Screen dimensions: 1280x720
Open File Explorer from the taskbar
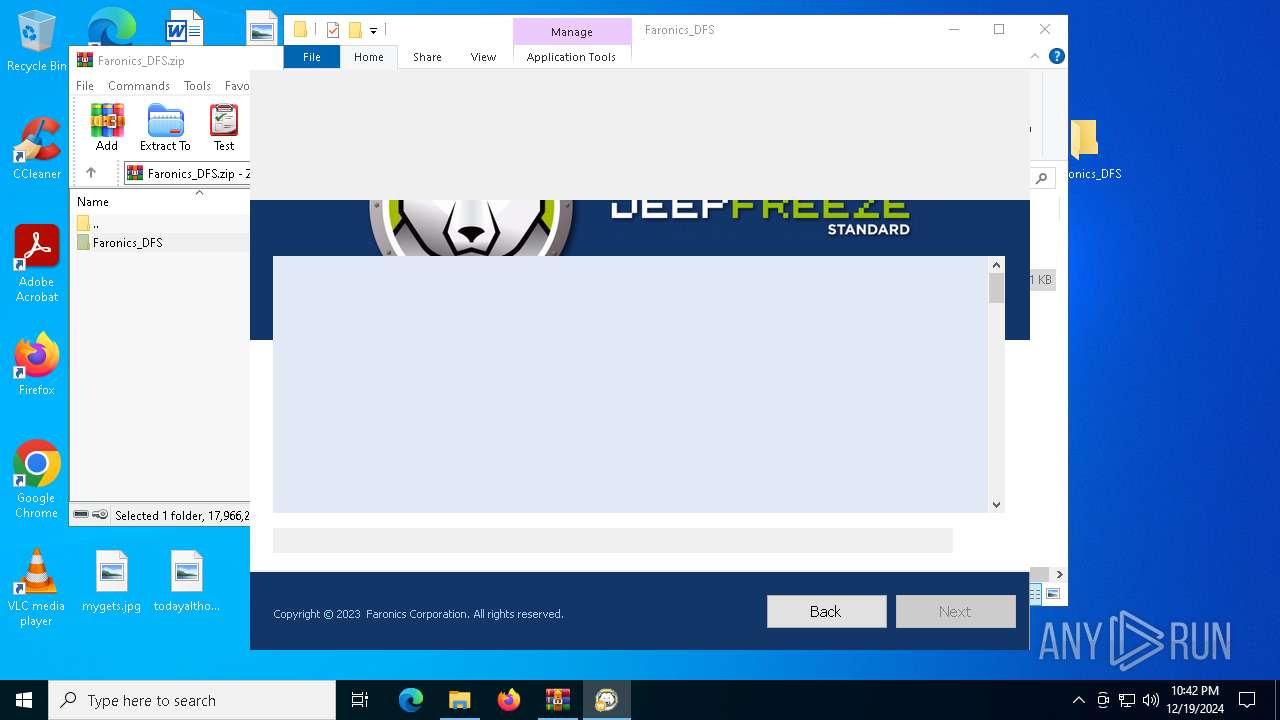pyautogui.click(x=459, y=700)
